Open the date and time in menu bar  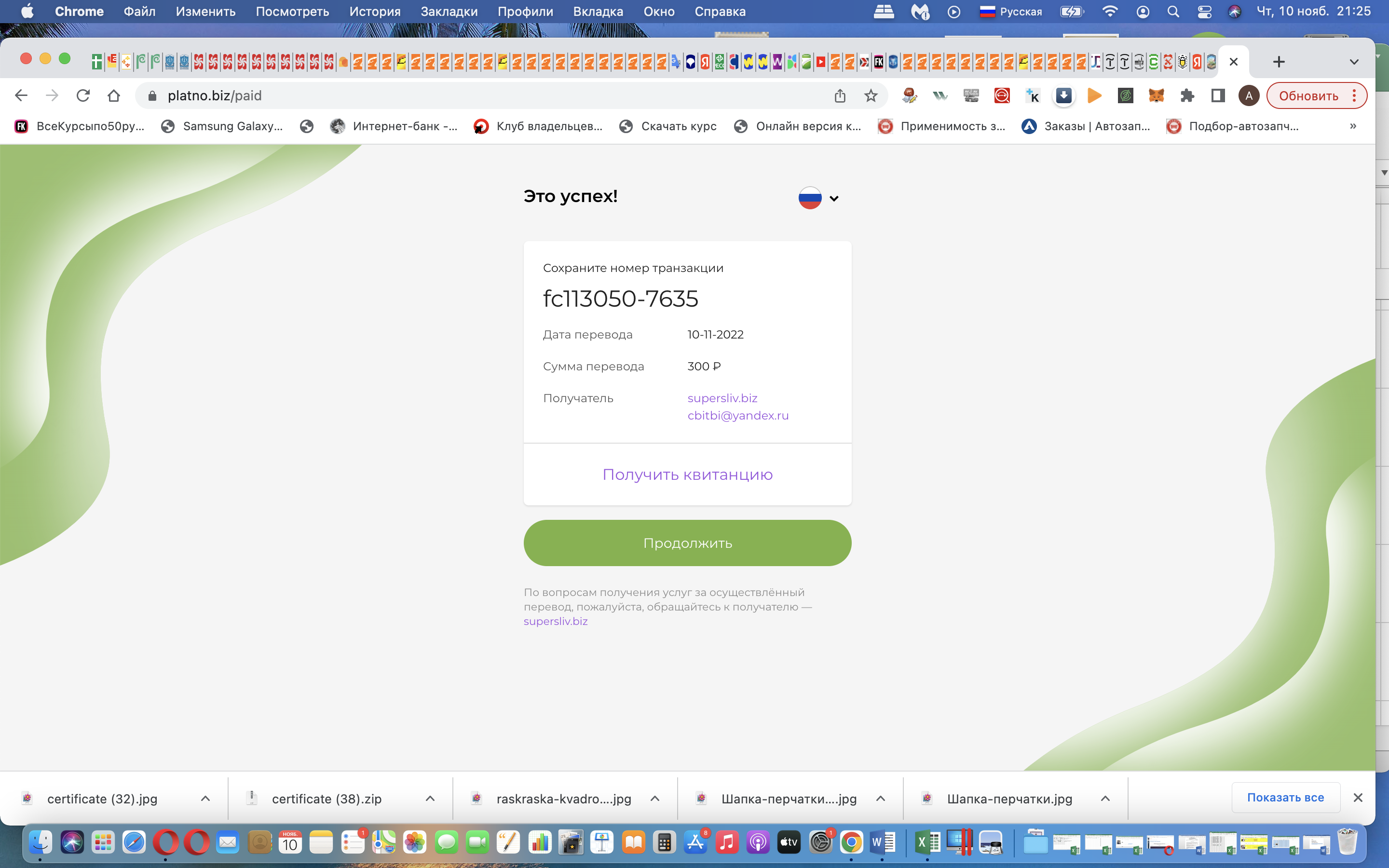point(1314,12)
